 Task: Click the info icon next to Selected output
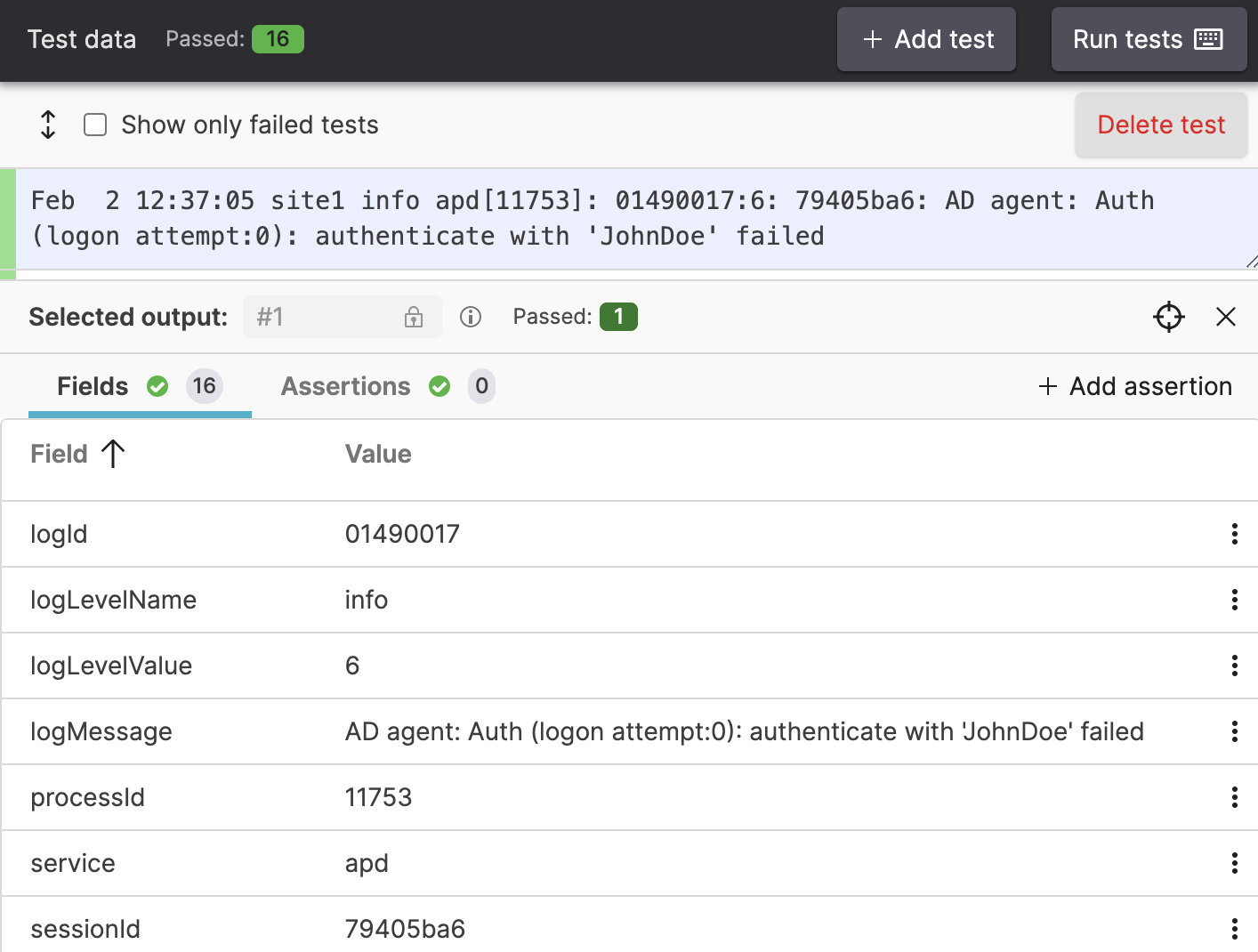coord(471,317)
